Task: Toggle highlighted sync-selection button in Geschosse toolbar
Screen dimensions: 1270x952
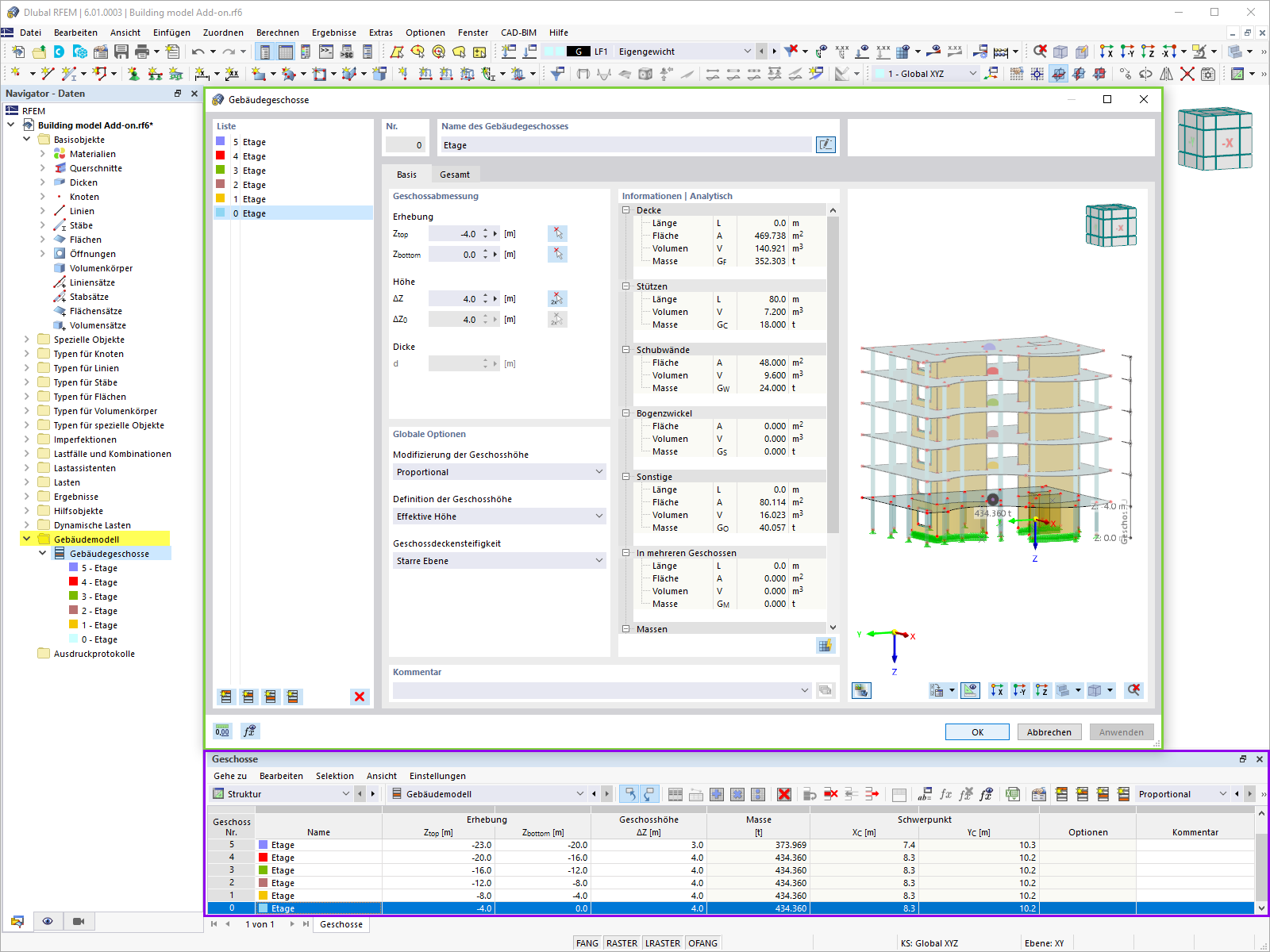Action: click(x=629, y=794)
